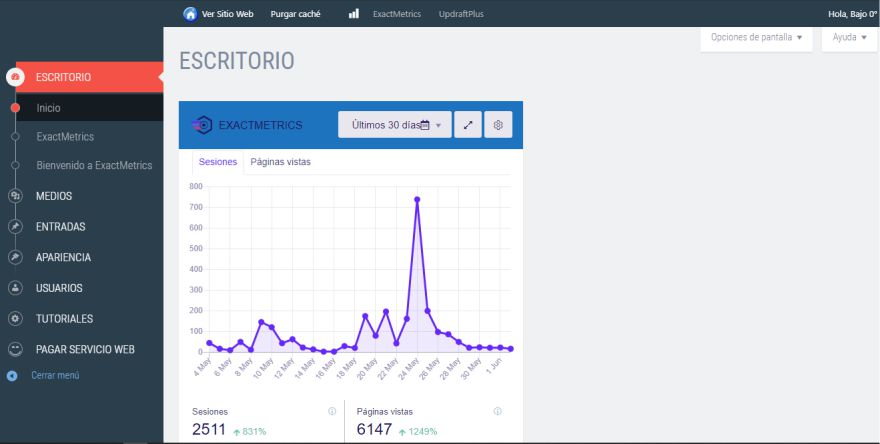Click the Usuarios person icon
Image resolution: width=880 pixels, height=444 pixels.
[15, 288]
